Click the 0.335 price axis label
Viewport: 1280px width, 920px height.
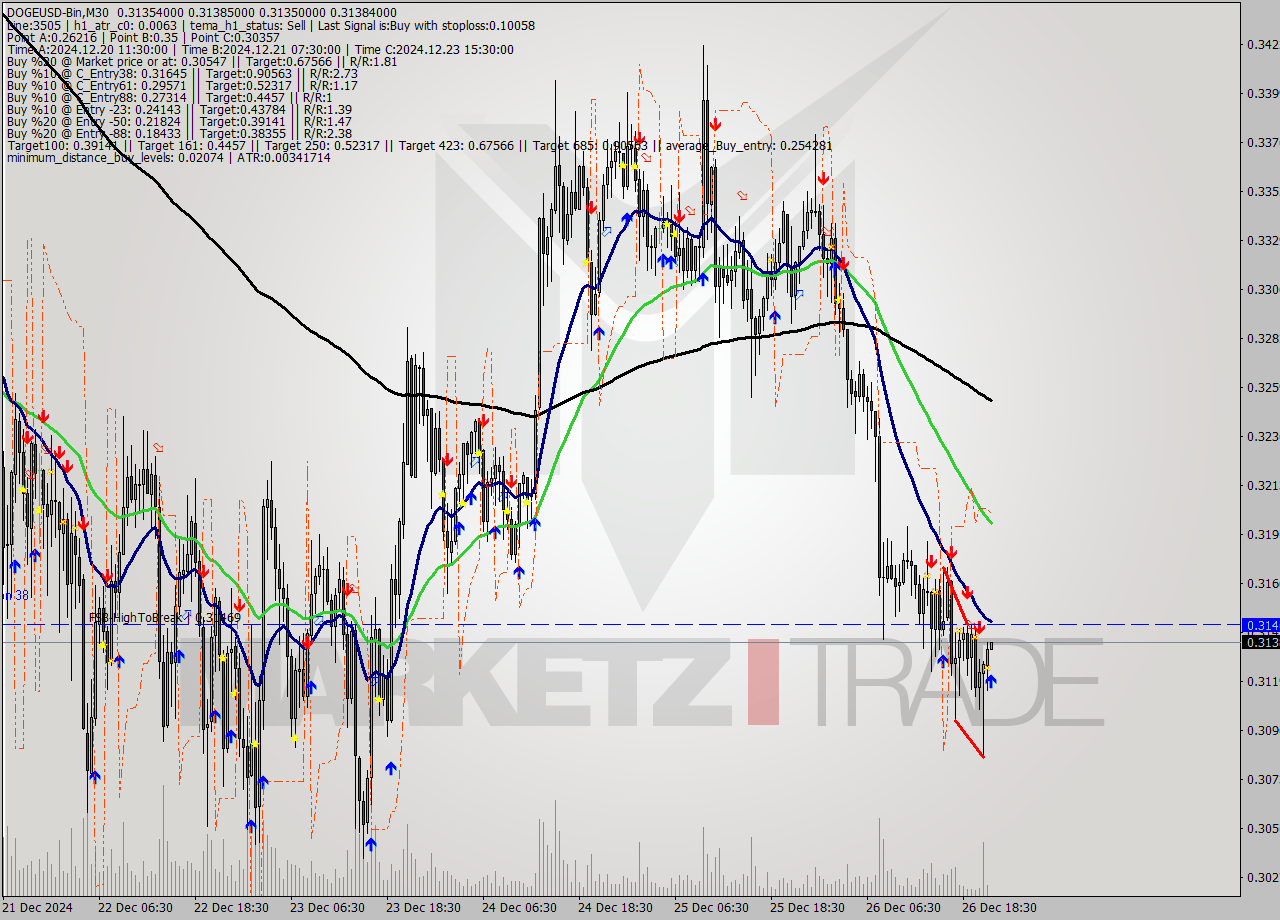pyautogui.click(x=1262, y=192)
